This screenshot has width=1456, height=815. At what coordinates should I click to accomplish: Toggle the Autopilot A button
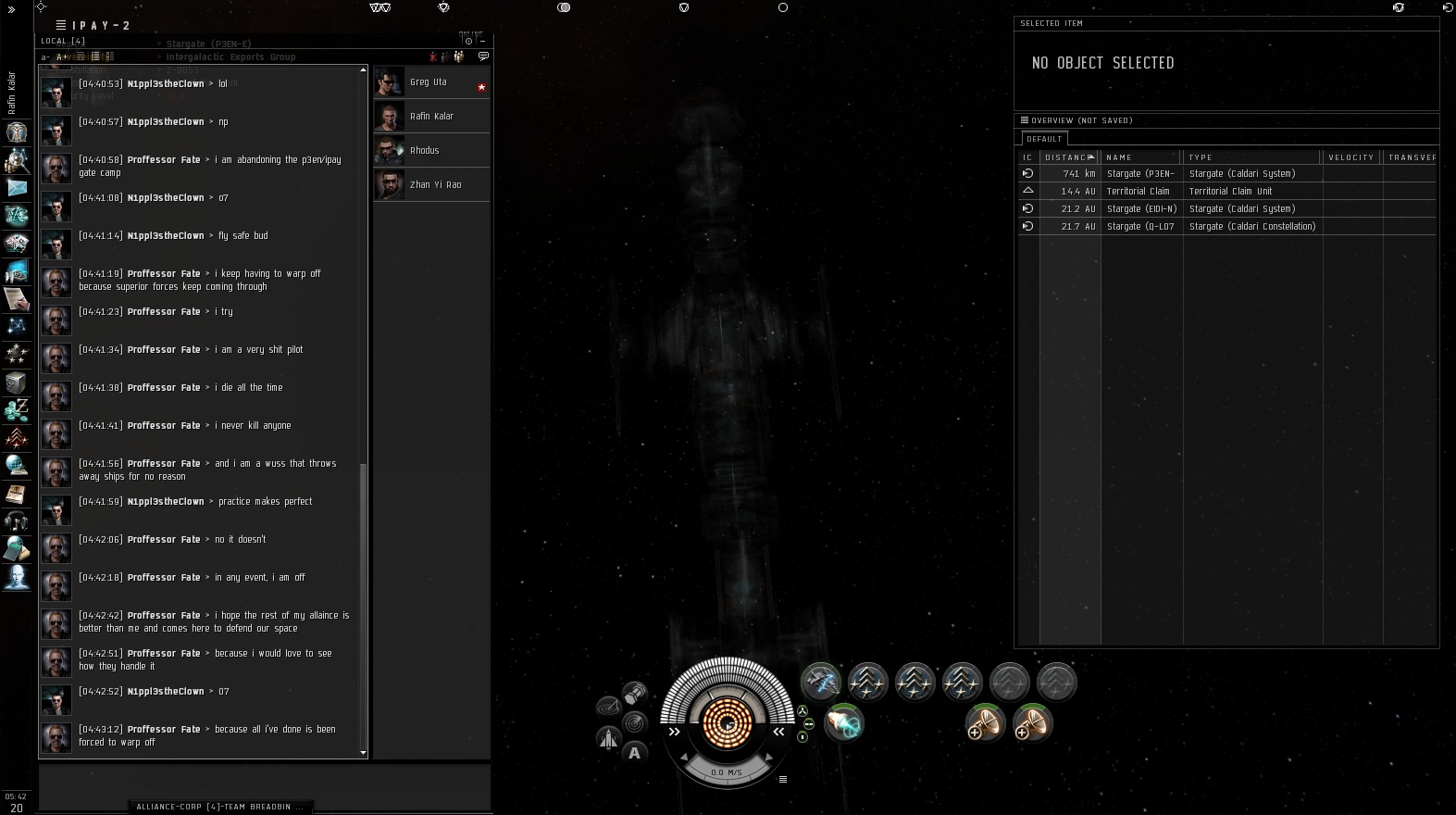click(634, 753)
